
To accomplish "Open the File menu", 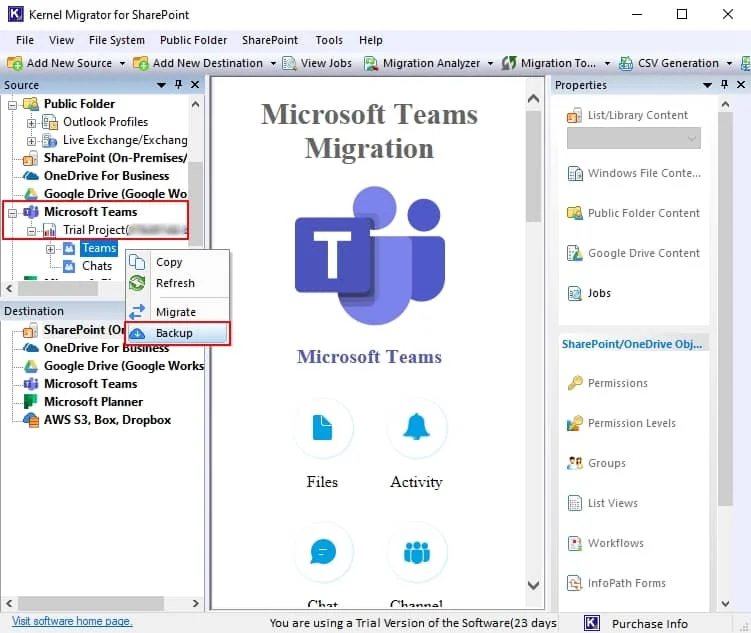I will click(x=25, y=40).
